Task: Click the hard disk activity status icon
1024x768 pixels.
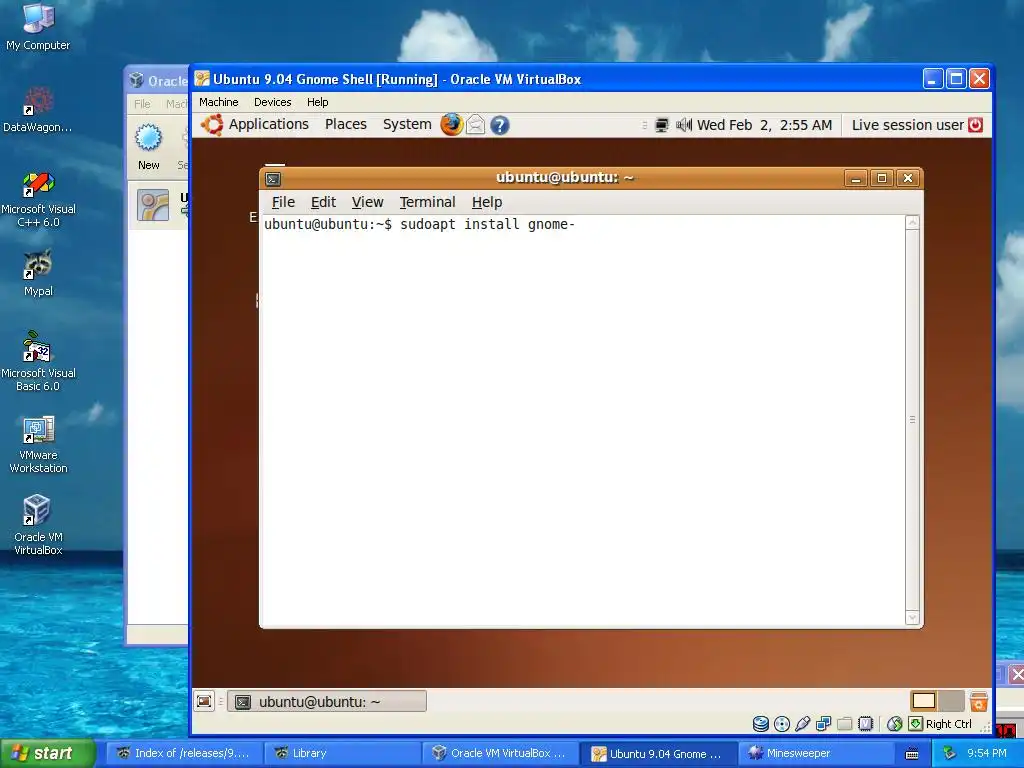Action: (761, 724)
